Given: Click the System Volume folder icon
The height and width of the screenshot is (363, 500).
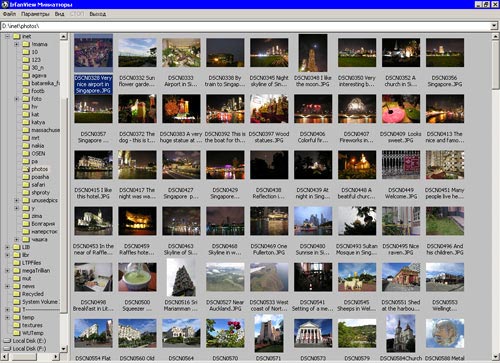Looking at the screenshot, I should [x=17, y=302].
